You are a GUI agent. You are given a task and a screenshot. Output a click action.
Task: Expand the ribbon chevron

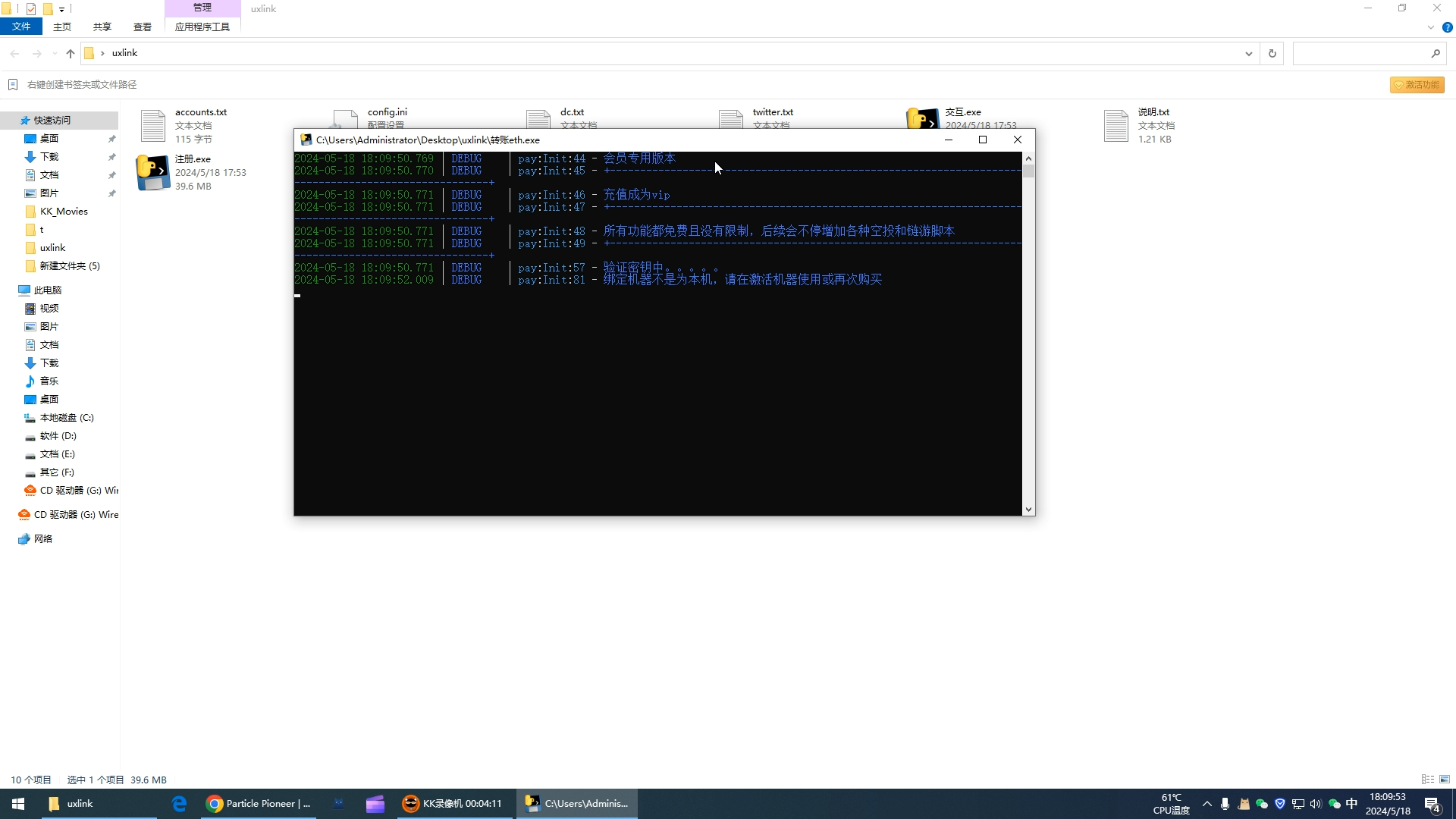click(x=1431, y=27)
